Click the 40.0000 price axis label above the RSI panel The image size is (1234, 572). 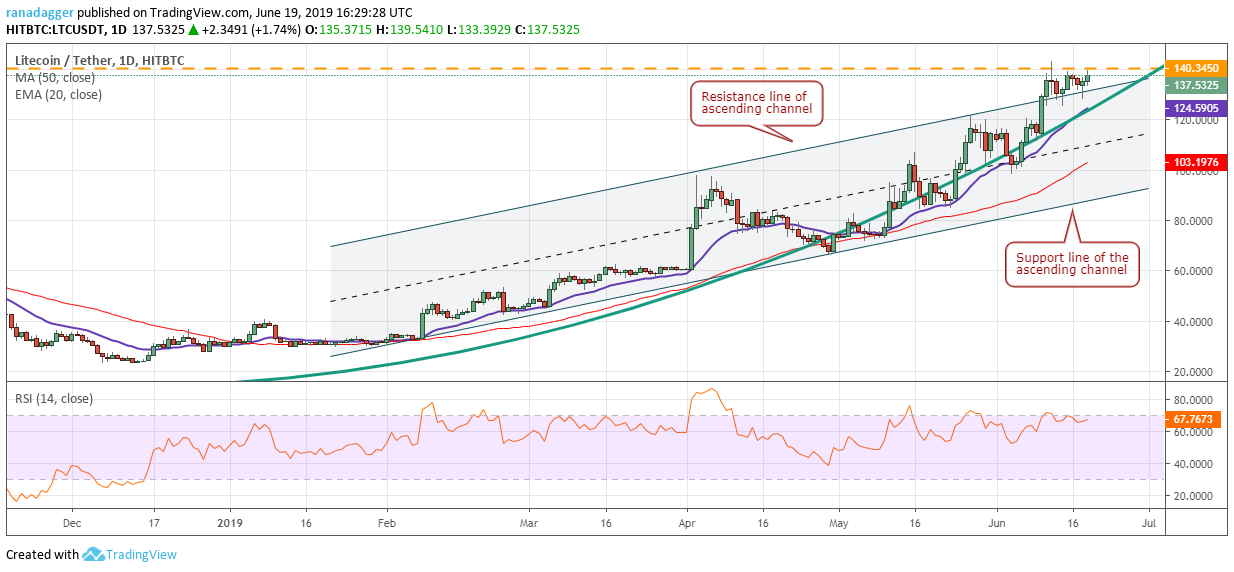point(1194,322)
